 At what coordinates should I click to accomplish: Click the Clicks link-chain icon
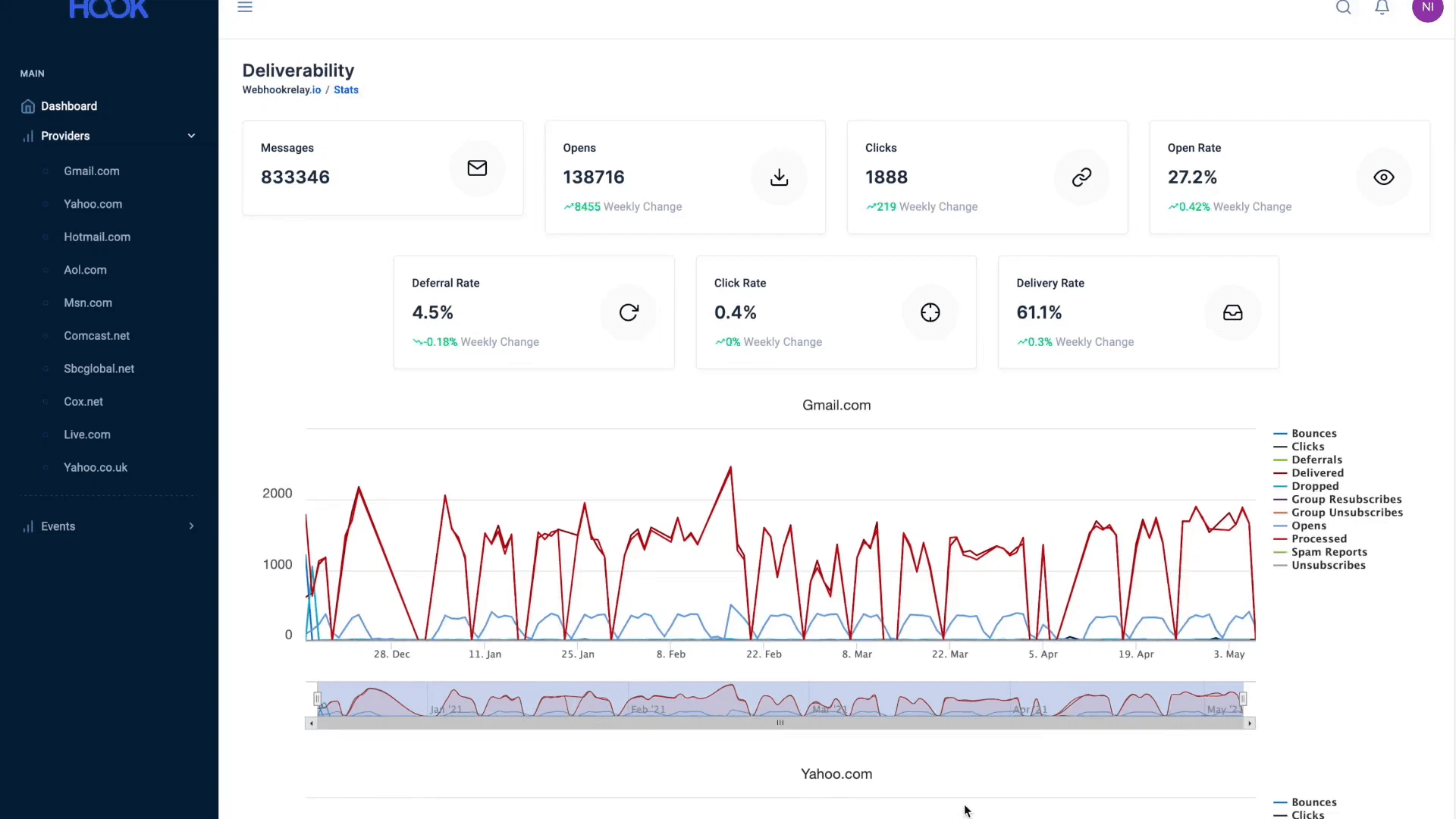[x=1081, y=177]
